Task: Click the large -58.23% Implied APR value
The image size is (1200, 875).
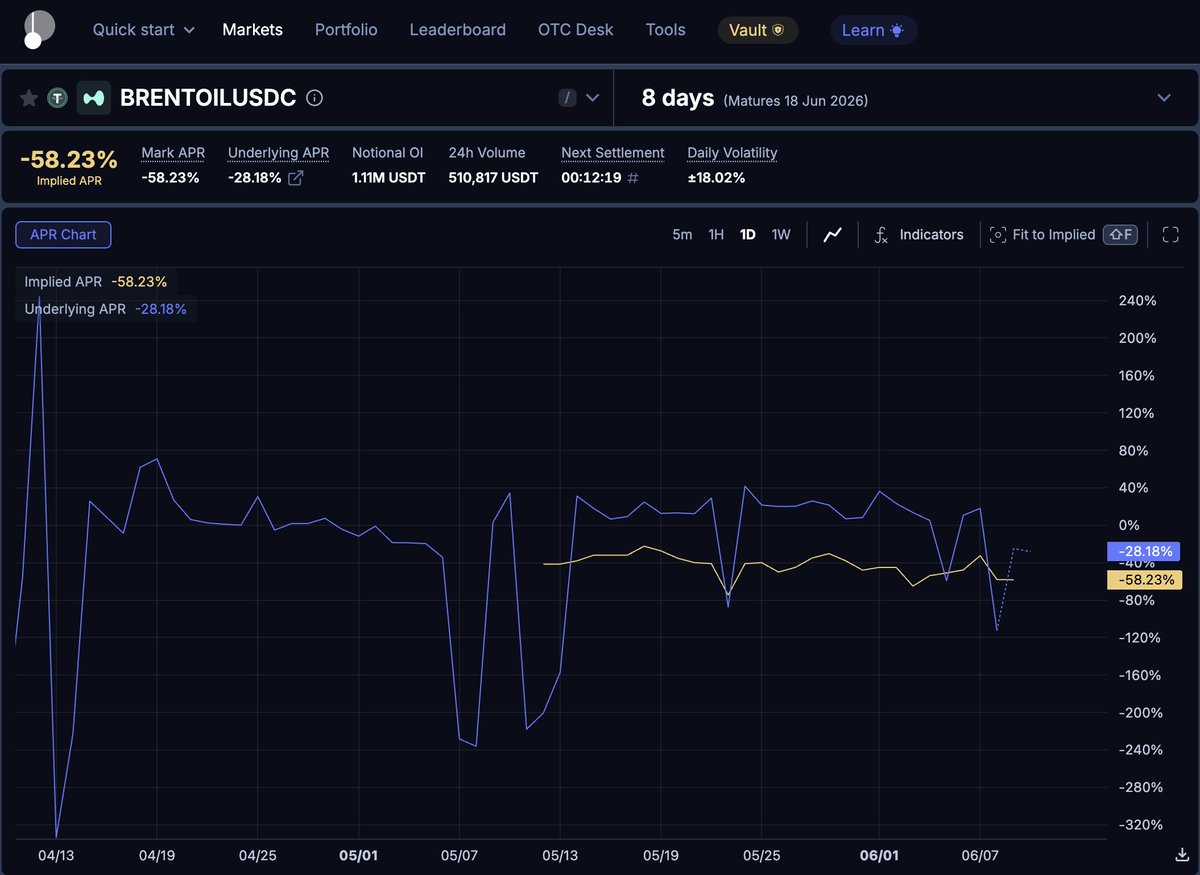Action: 69,159
